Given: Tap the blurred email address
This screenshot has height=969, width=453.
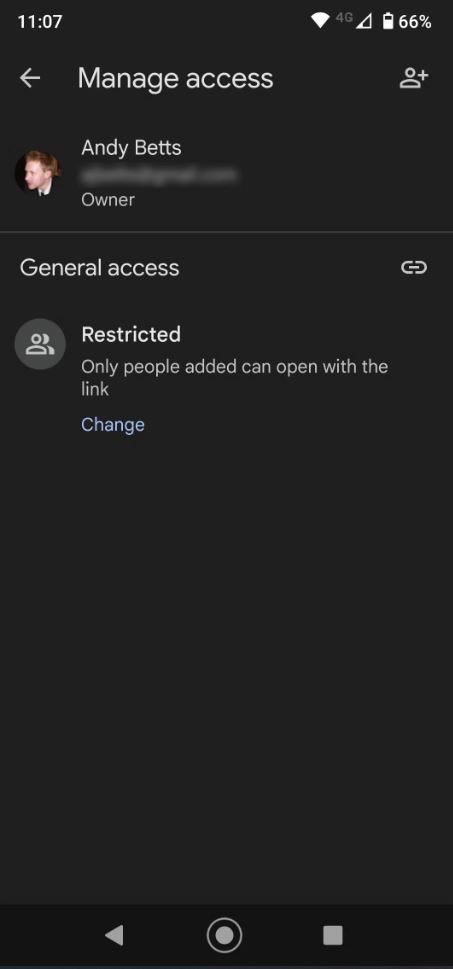Looking at the screenshot, I should [159, 175].
